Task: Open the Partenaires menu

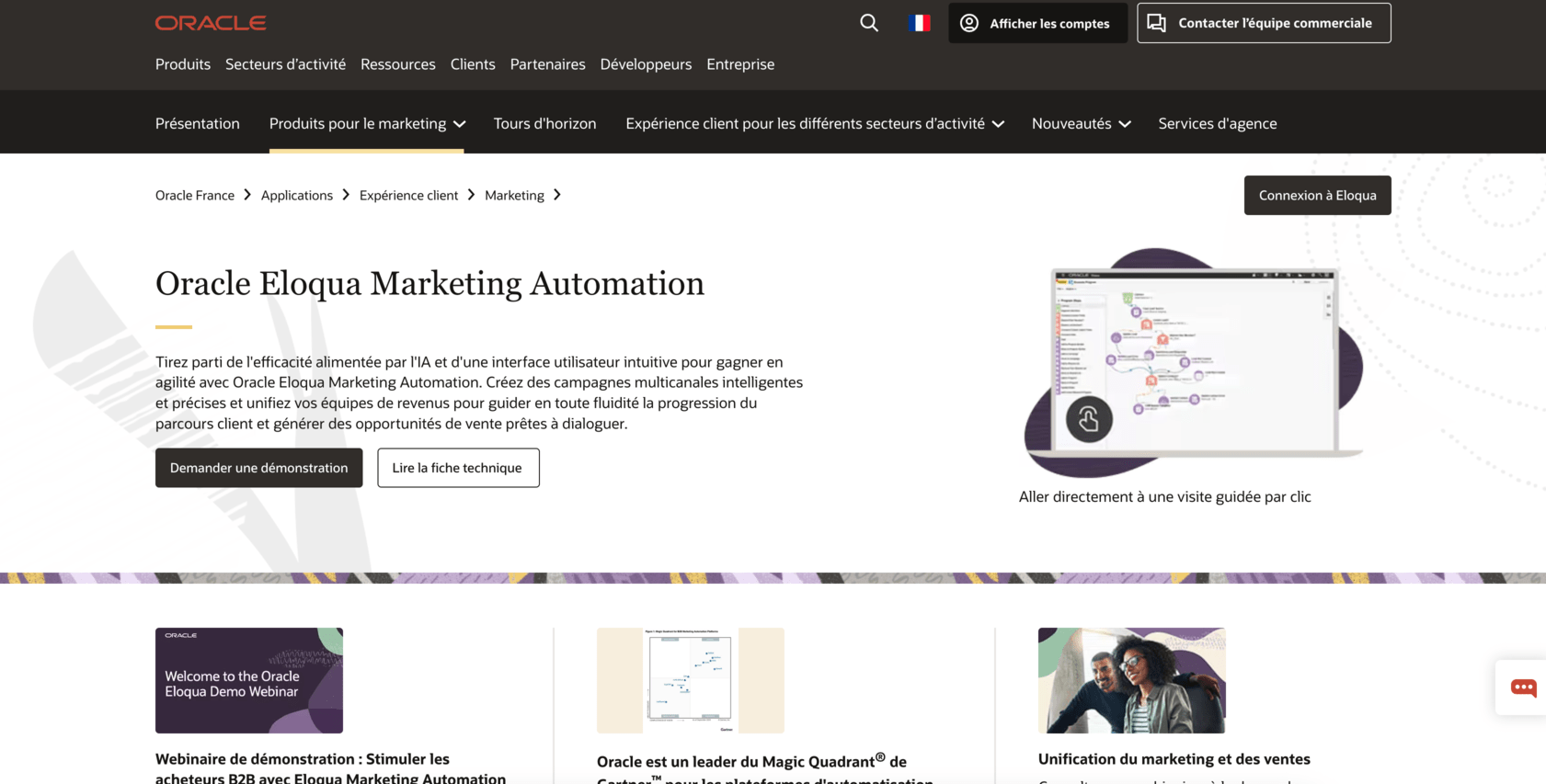Action: (x=547, y=64)
